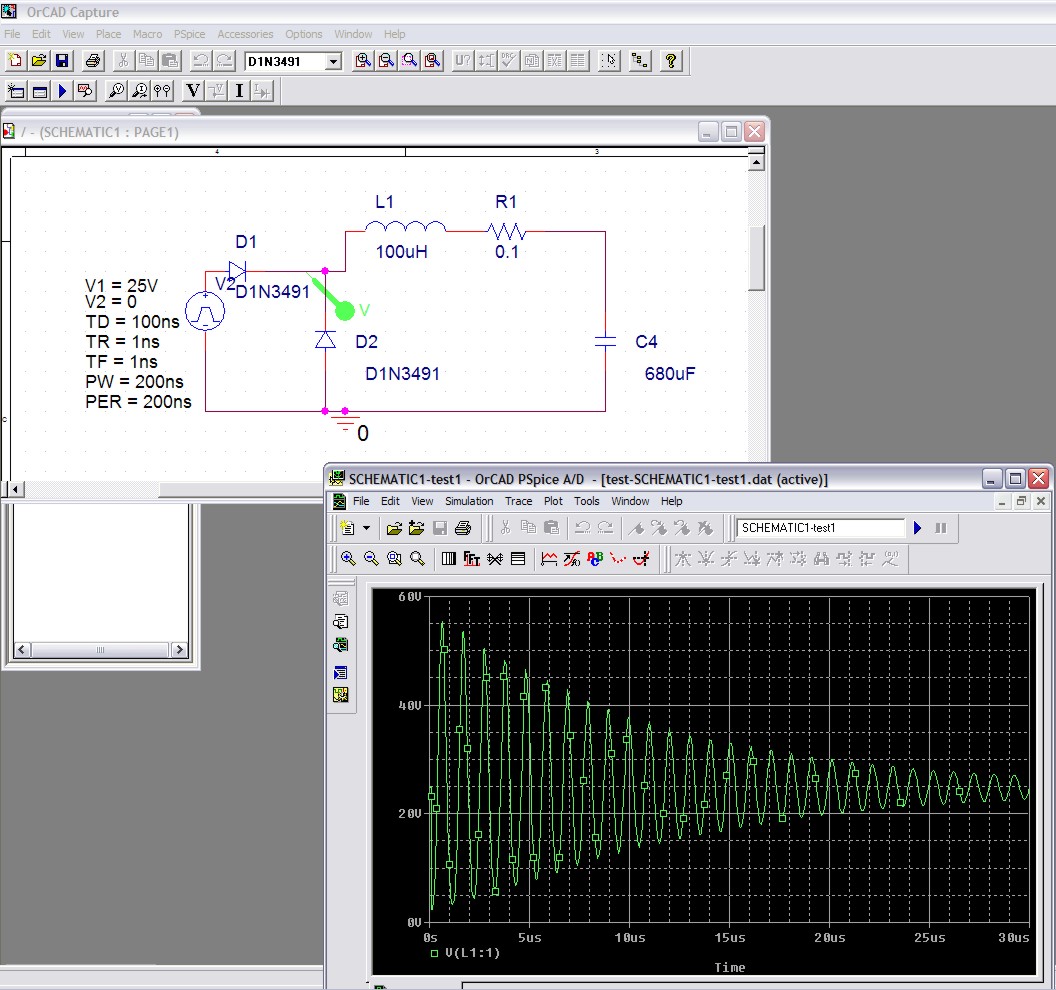Open Place menu in OrCAD Capture
The image size is (1056, 990).
108,34
